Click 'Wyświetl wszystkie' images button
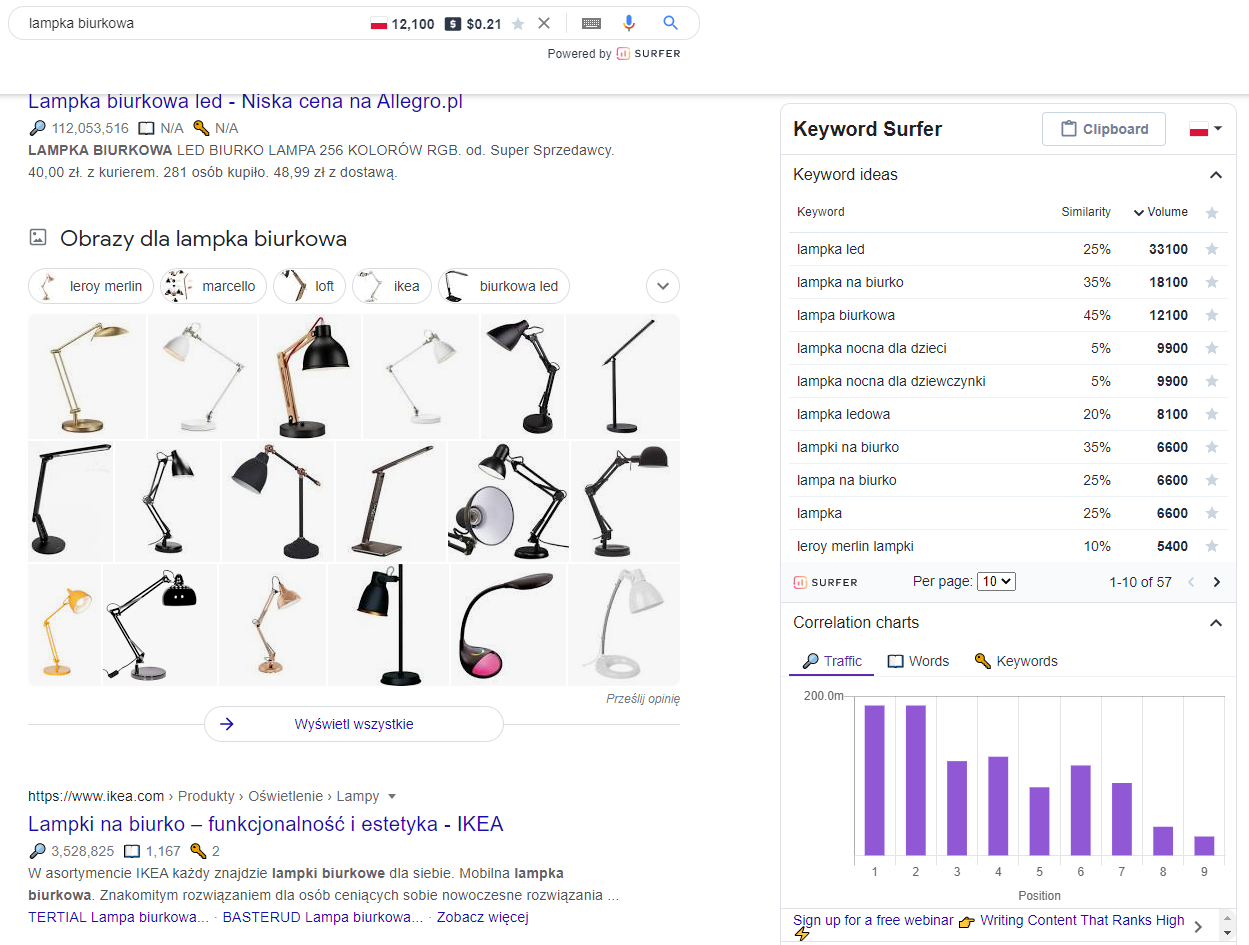Viewport: 1249px width, 945px height. click(354, 724)
